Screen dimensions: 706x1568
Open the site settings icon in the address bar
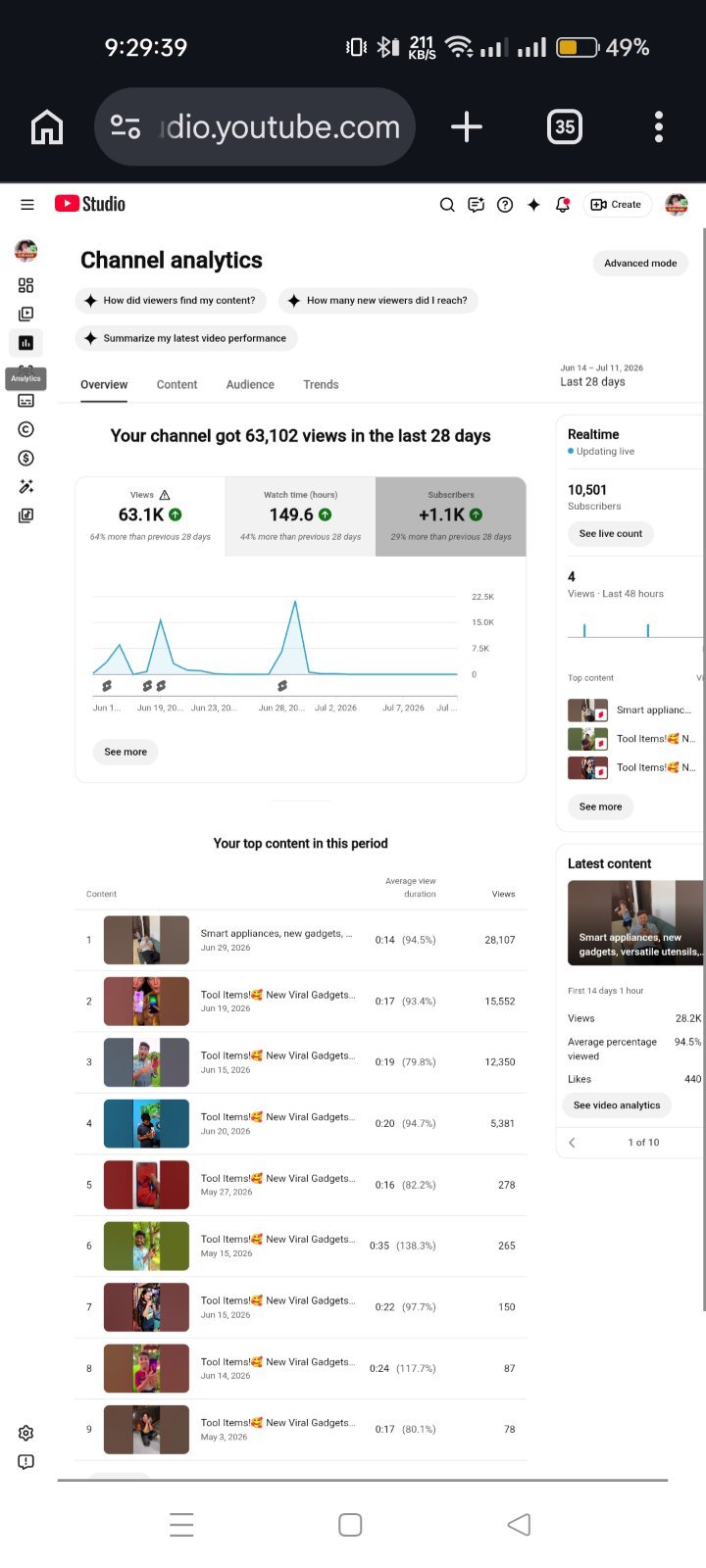126,126
